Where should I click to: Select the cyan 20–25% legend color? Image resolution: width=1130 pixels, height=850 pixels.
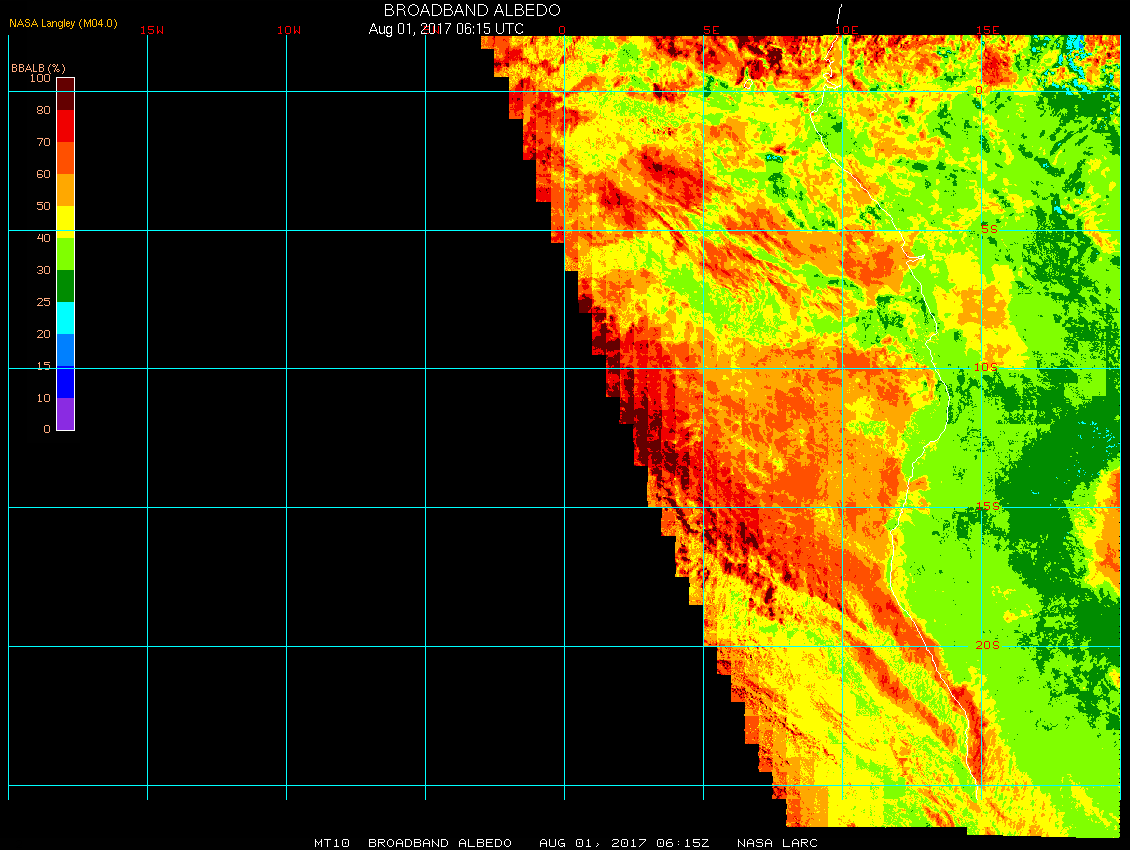coord(65,318)
